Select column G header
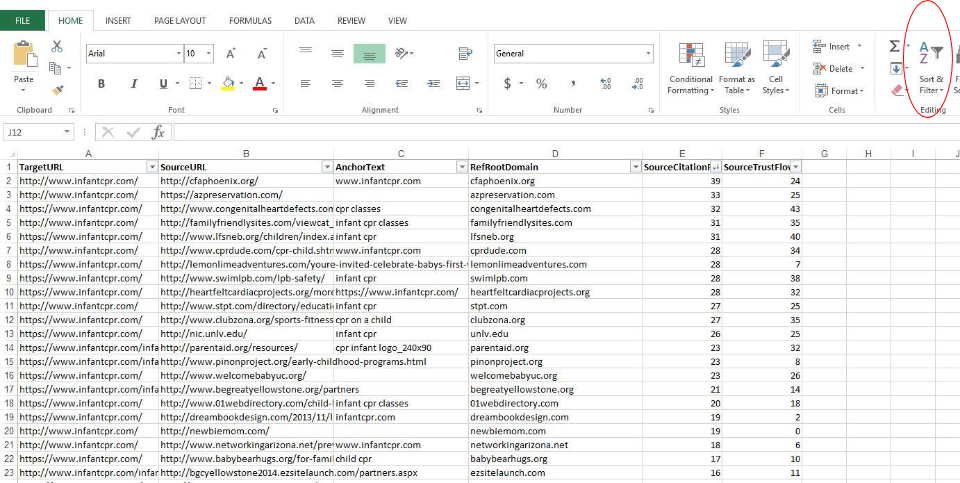The width and height of the screenshot is (960, 483). [824, 154]
